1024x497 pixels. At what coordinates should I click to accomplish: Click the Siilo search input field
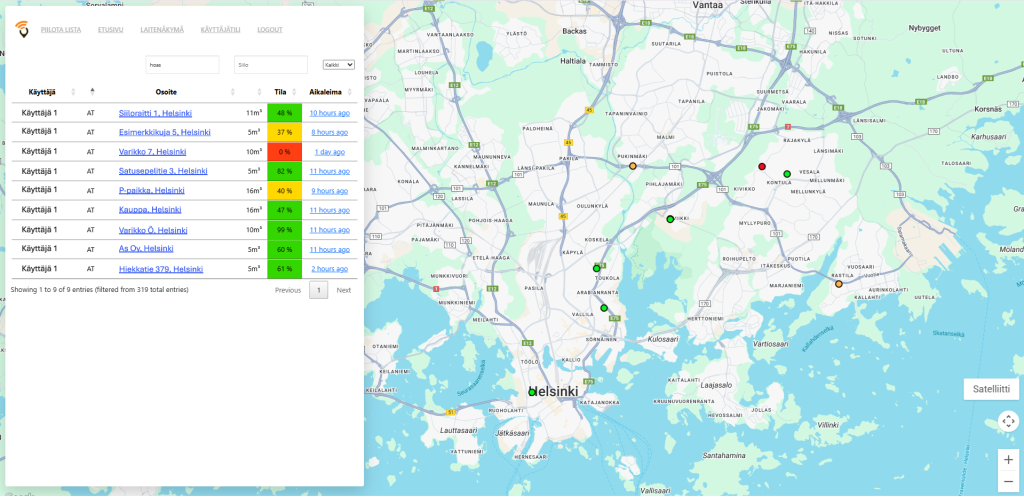click(270, 65)
